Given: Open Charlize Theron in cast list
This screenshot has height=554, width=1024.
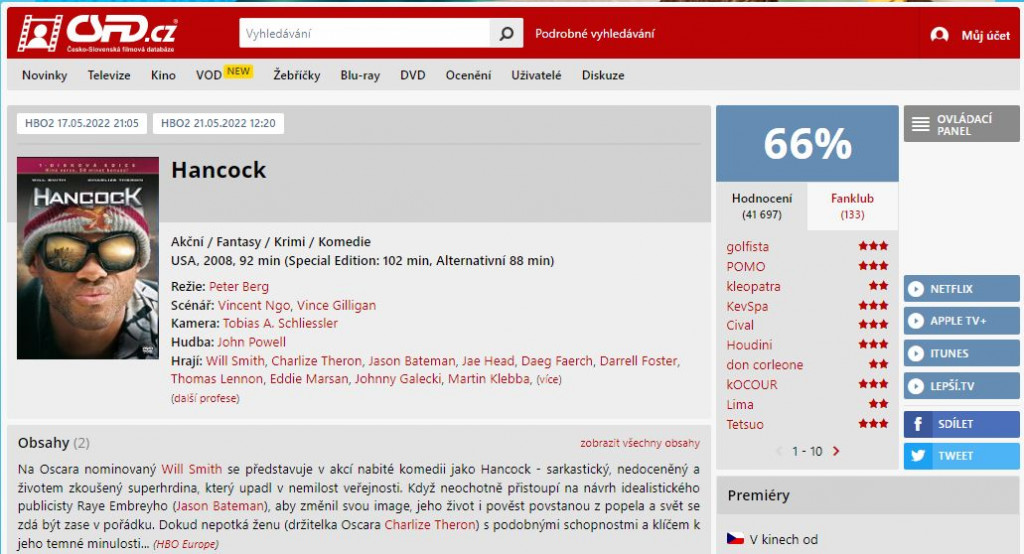Looking at the screenshot, I should click(316, 361).
